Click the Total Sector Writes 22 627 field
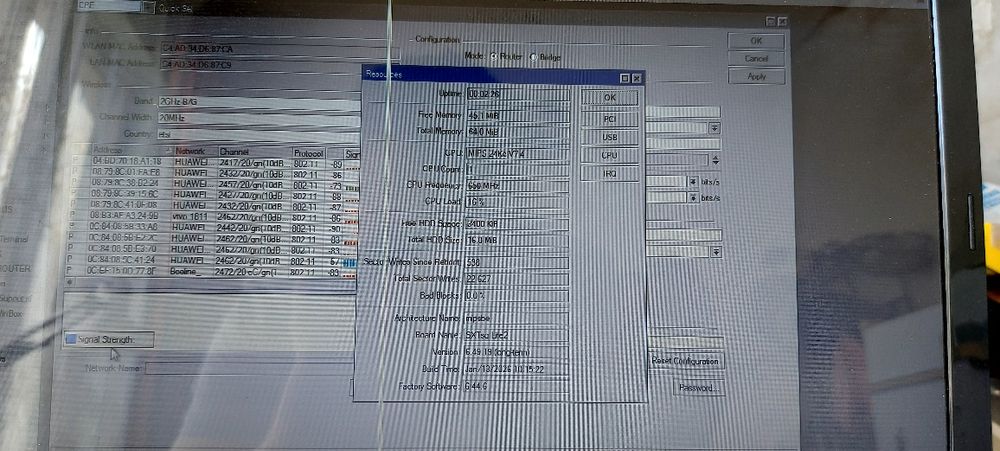This screenshot has height=451, width=1000. pos(517,279)
